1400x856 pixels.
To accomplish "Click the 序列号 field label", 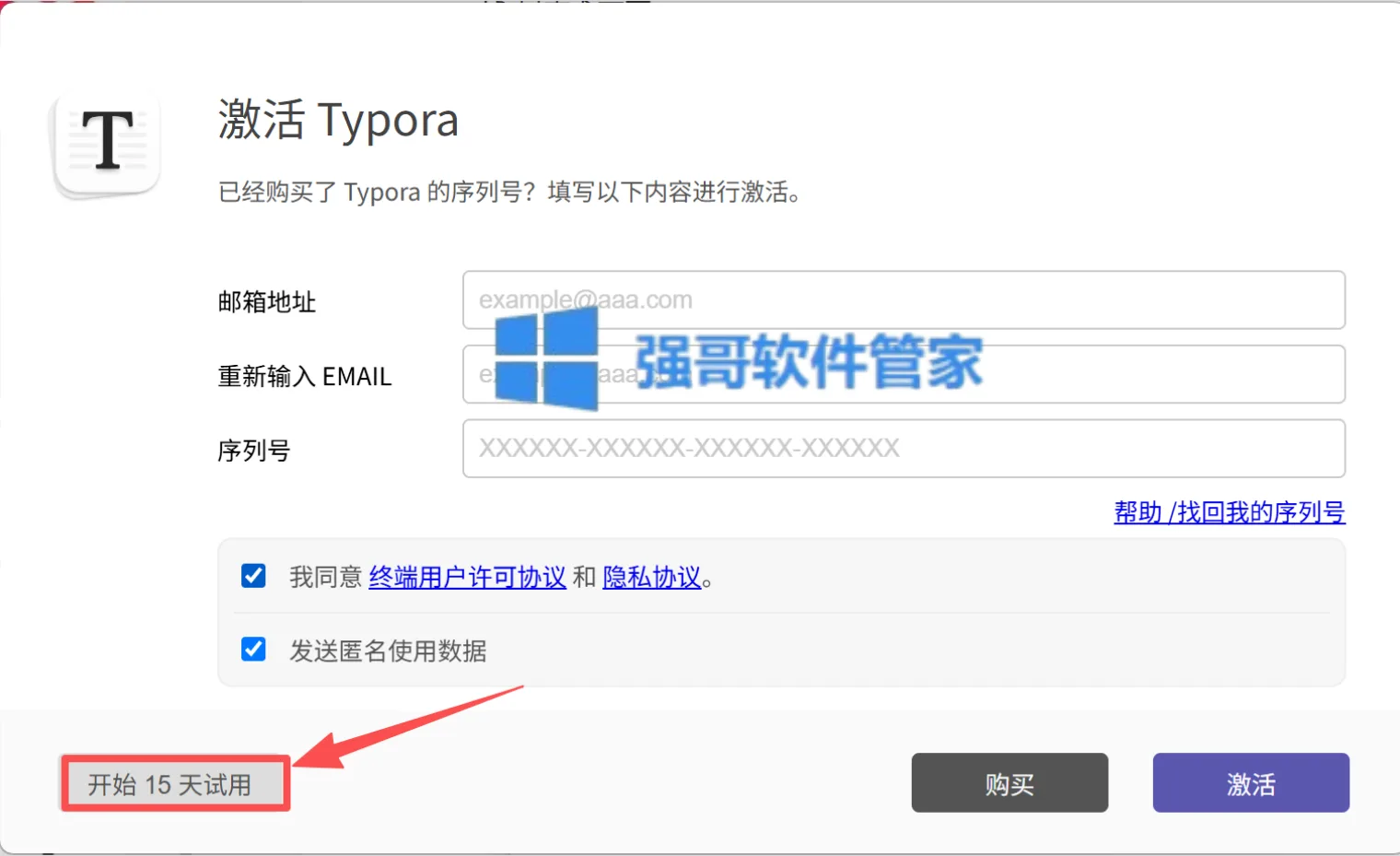I will click(x=254, y=451).
